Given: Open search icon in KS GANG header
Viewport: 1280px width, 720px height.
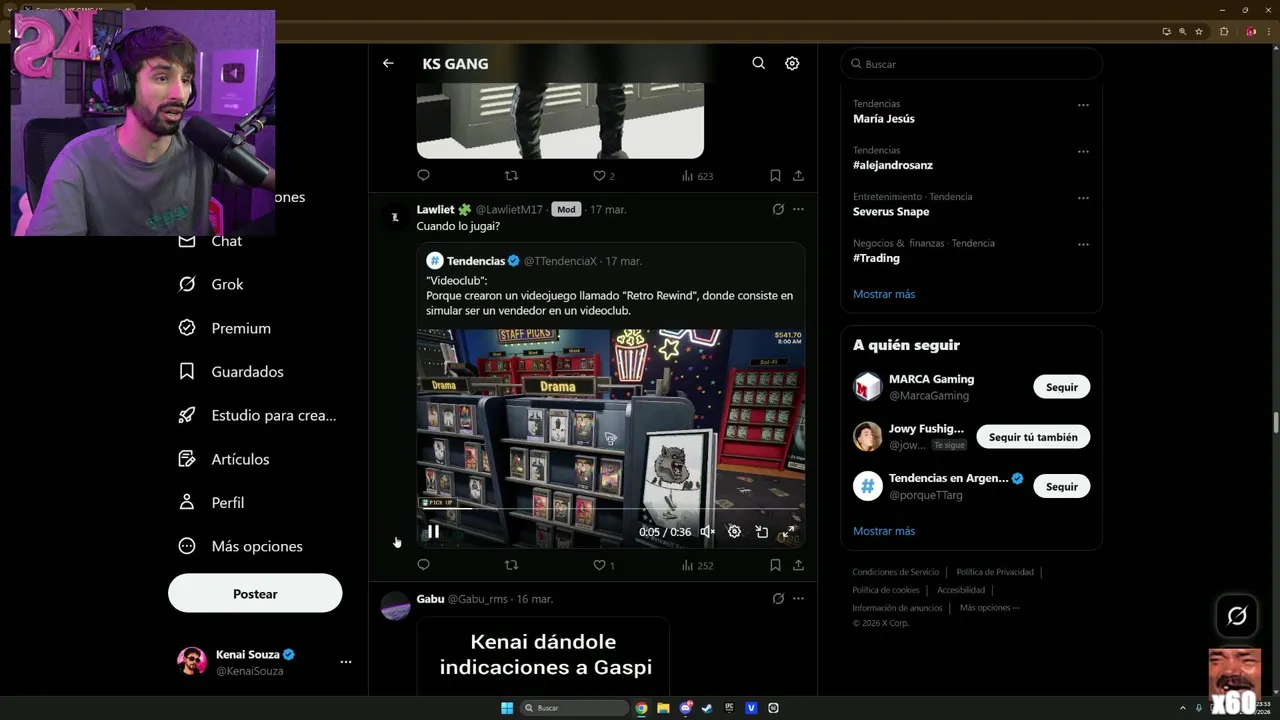Looking at the screenshot, I should tap(759, 63).
